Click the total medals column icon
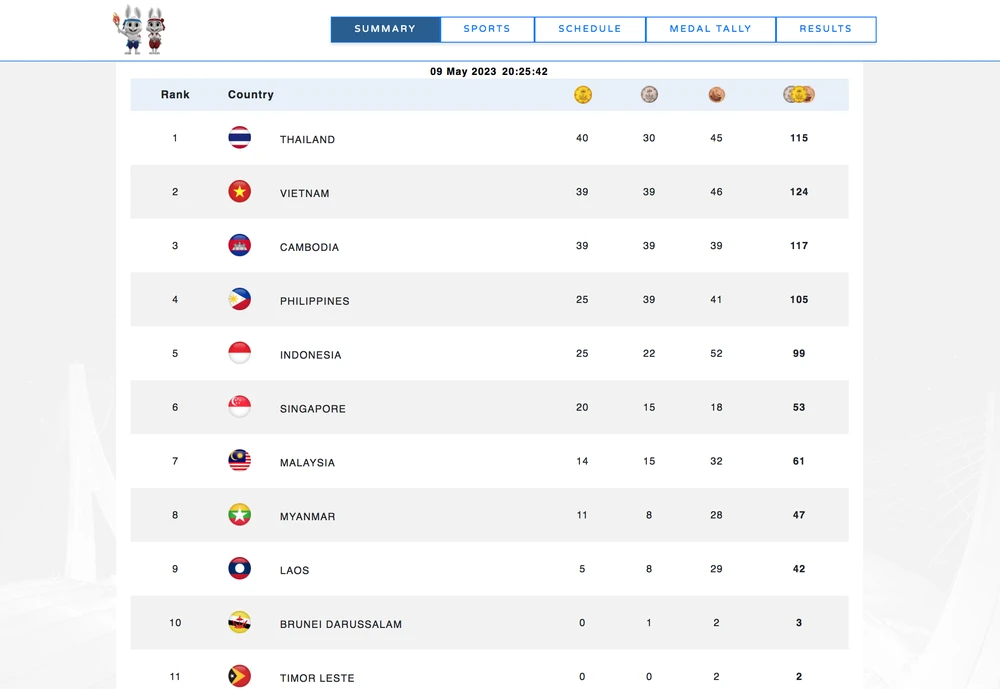Viewport: 1000px width, 689px height. pos(799,95)
